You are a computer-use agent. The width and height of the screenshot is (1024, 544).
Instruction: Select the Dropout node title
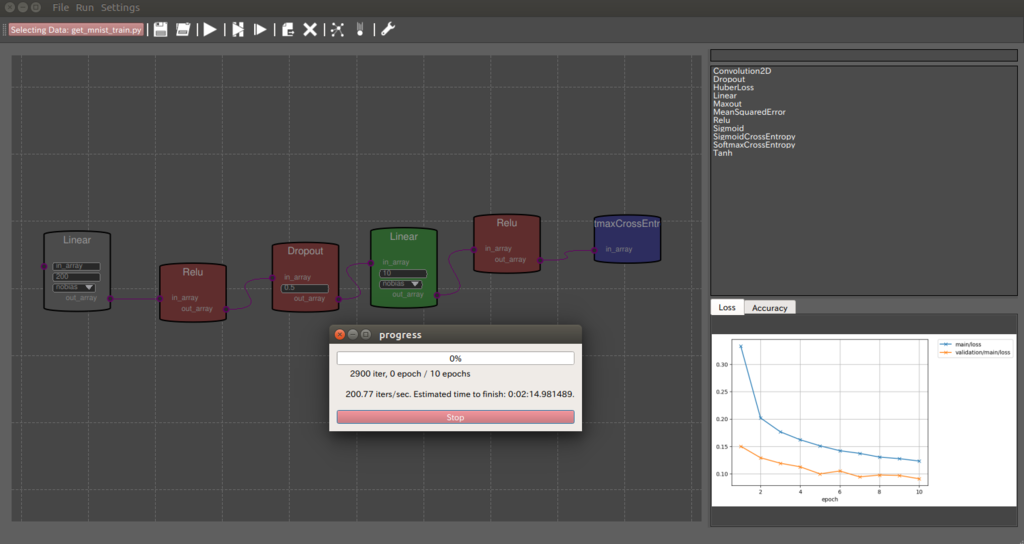pyautogui.click(x=305, y=251)
